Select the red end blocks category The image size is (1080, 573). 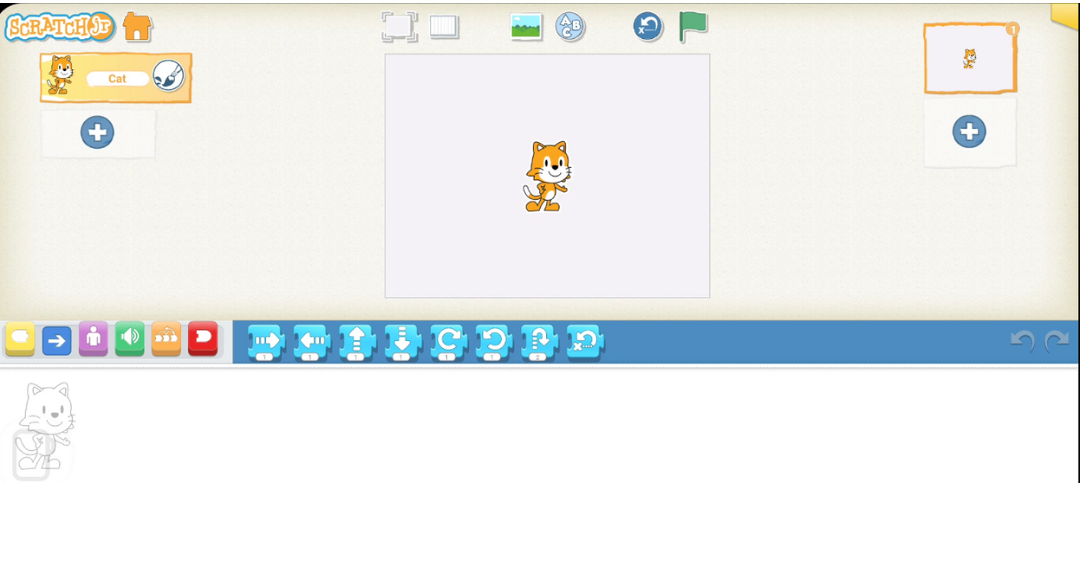click(202, 340)
